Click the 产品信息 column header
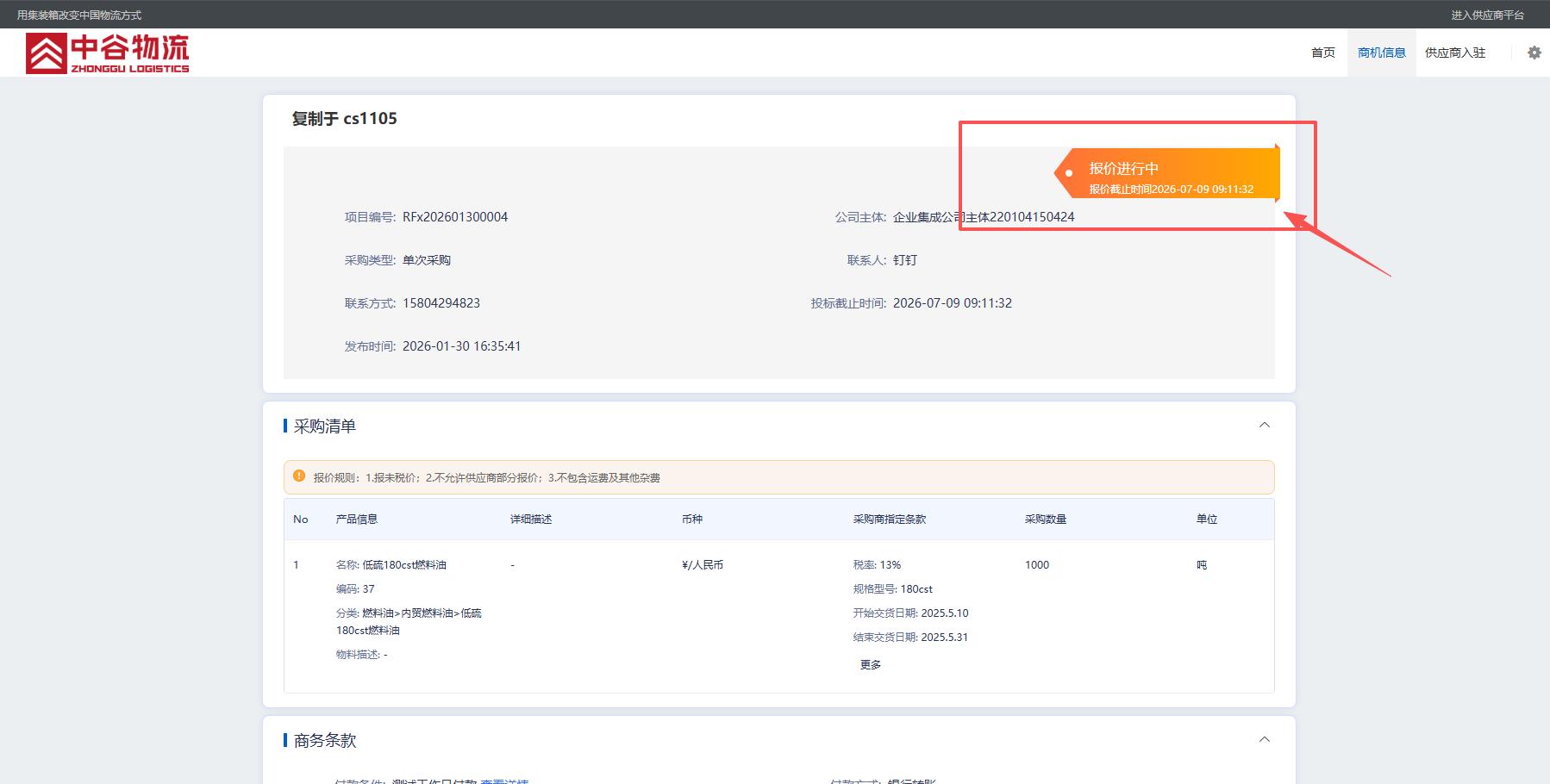This screenshot has width=1550, height=784. pyautogui.click(x=357, y=519)
